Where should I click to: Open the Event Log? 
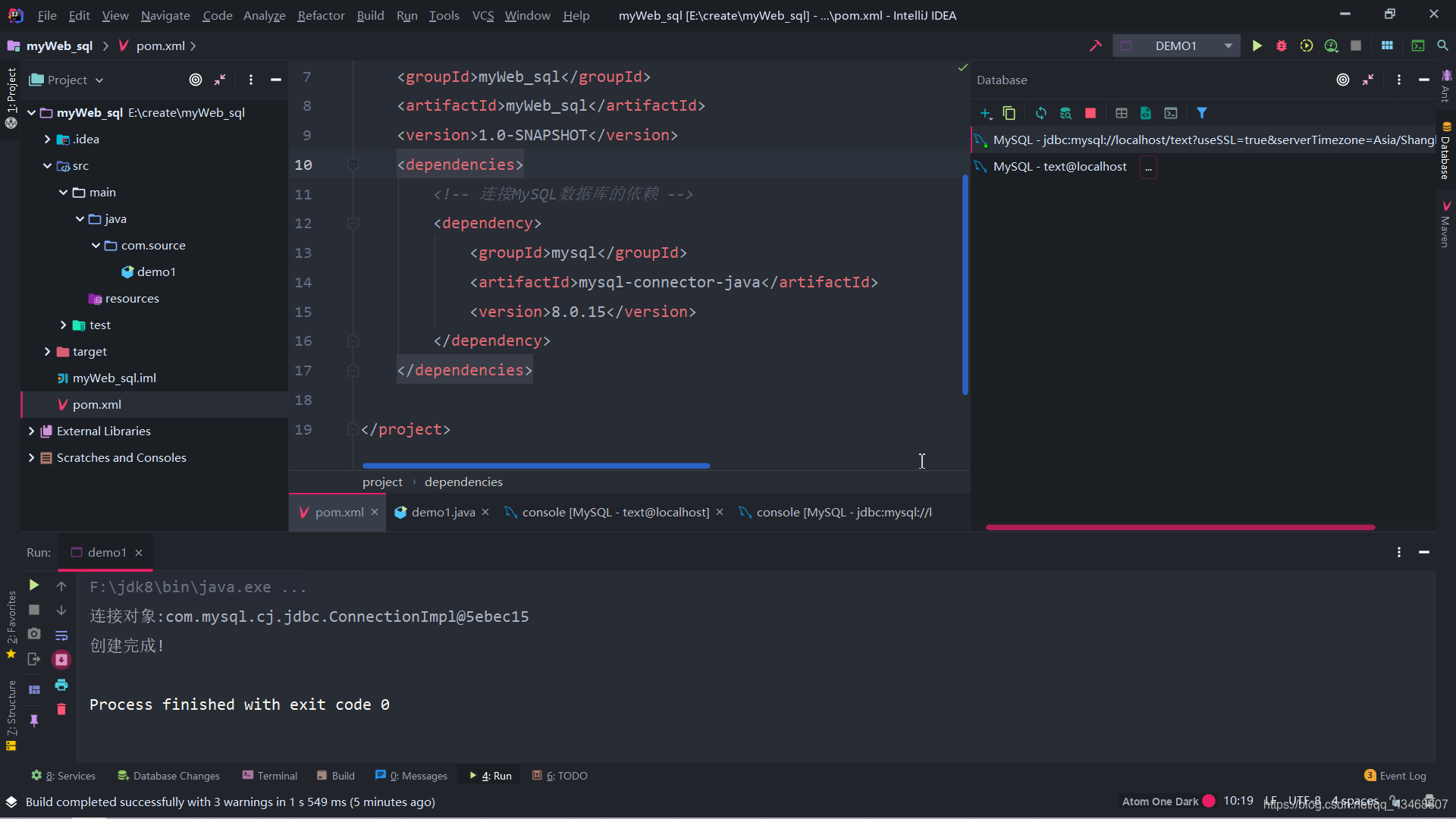[1395, 776]
